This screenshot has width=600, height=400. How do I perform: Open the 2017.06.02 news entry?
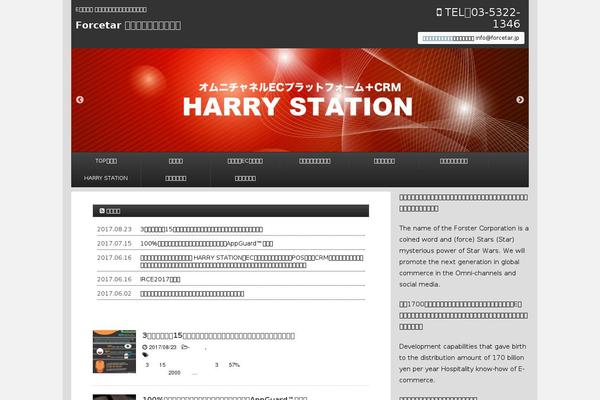[x=192, y=294]
